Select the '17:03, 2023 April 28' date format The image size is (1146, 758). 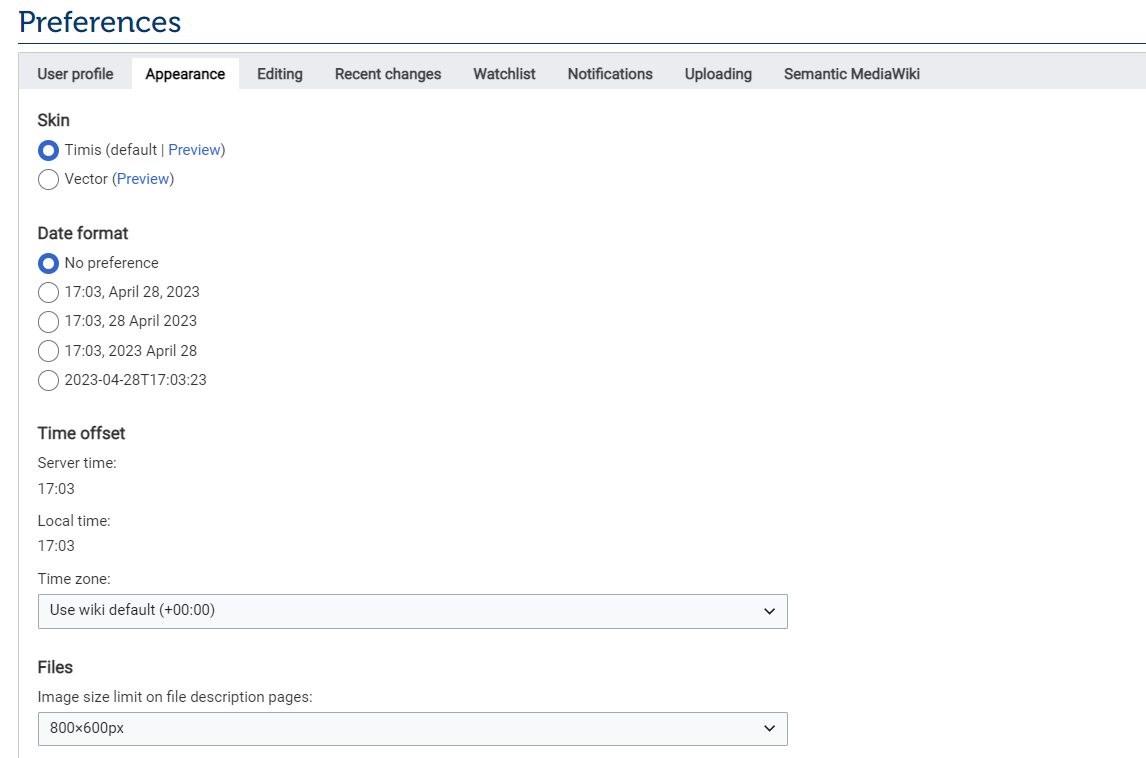point(48,351)
